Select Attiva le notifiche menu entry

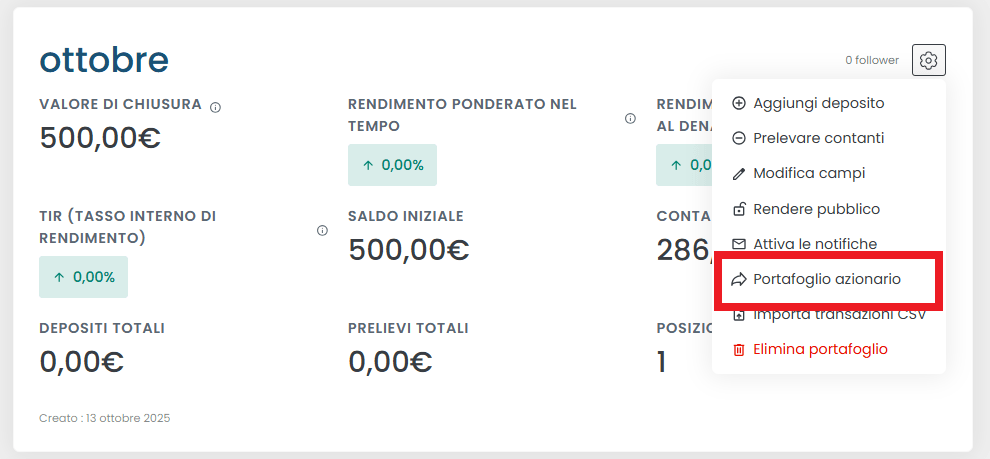815,244
